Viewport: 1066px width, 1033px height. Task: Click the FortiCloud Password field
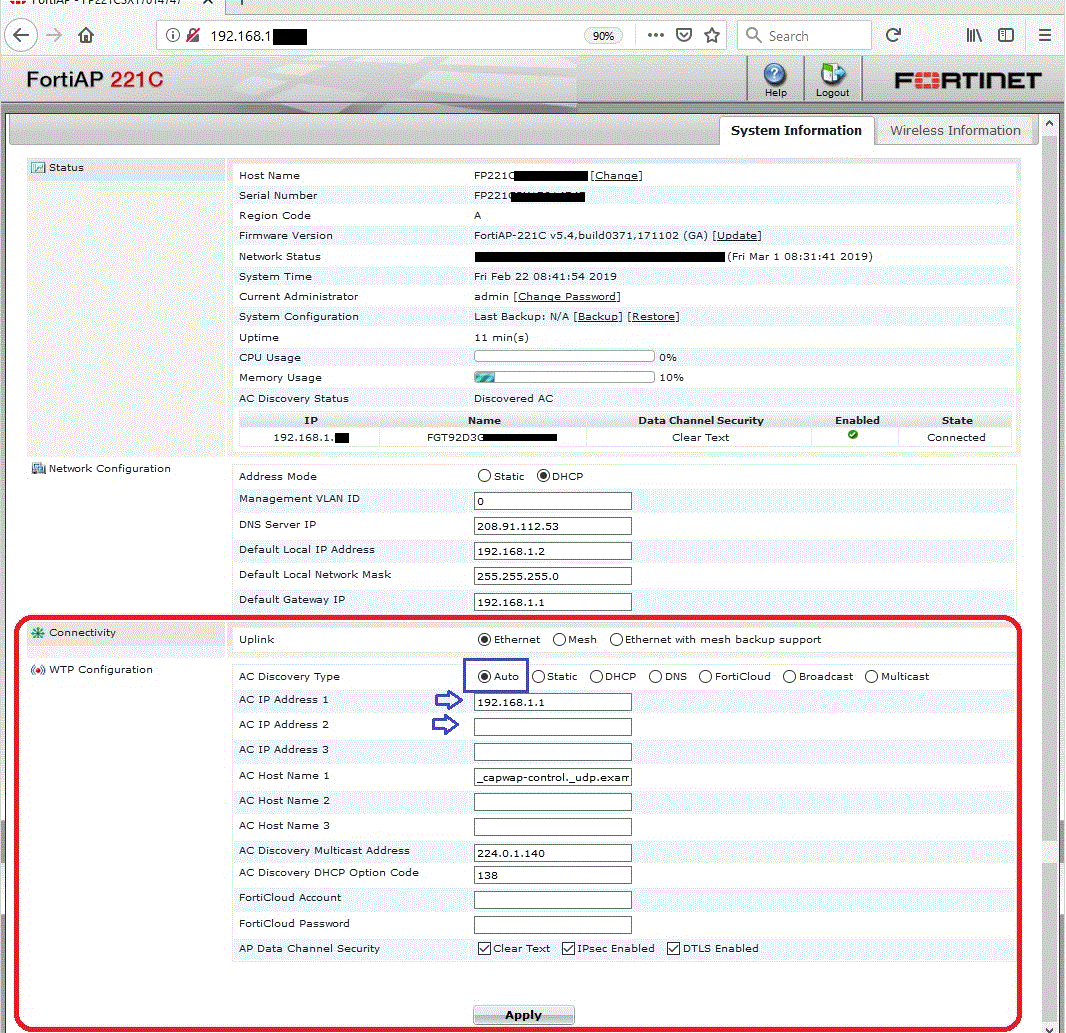553,925
